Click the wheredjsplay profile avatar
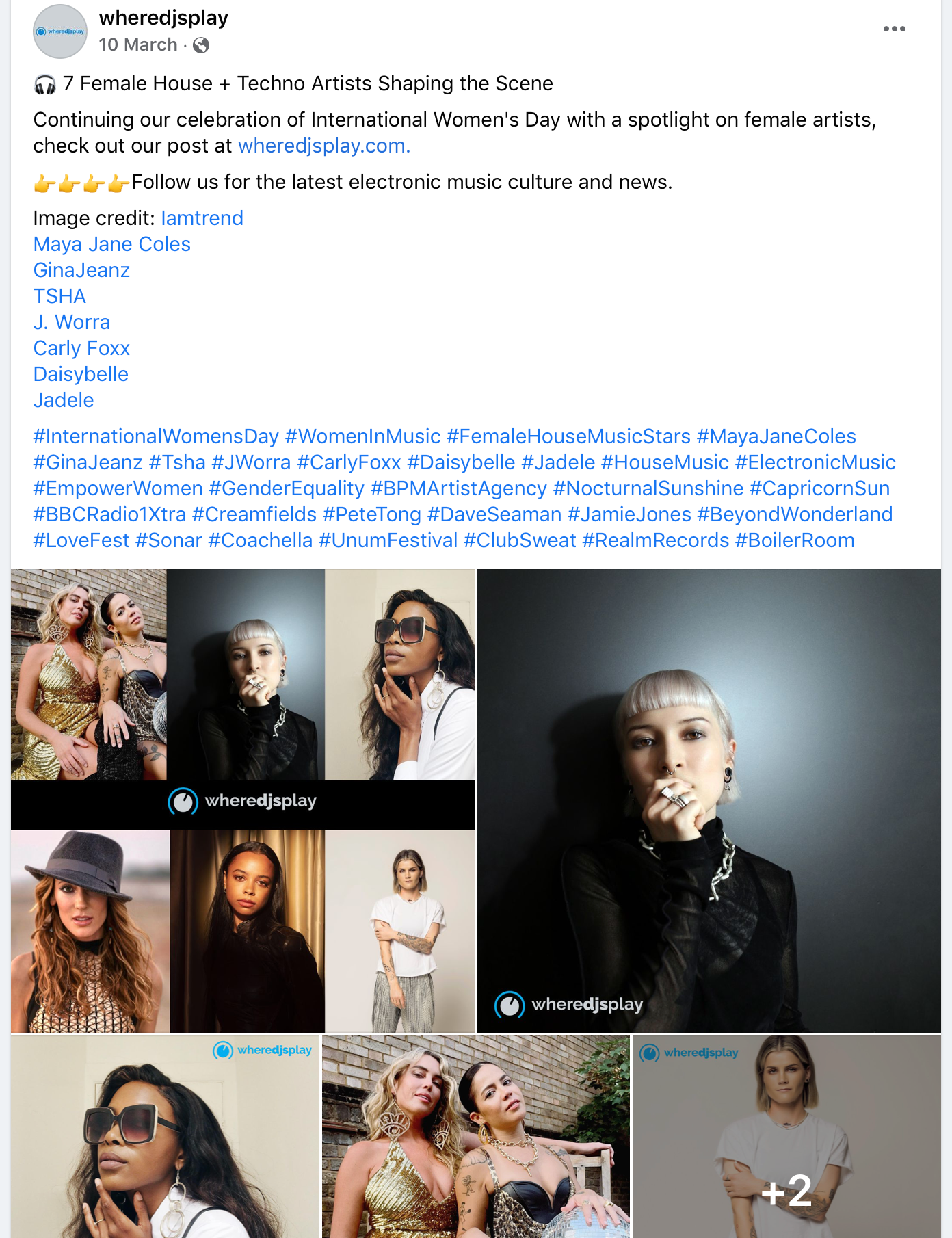 tap(60, 31)
